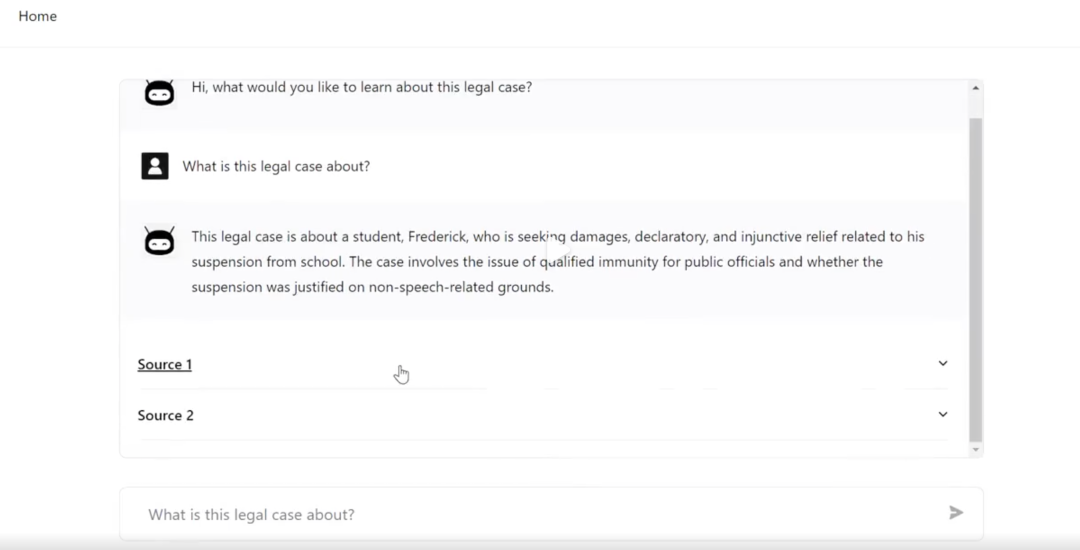Click the bot avatar beside the case answer
1080x550 pixels.
(x=159, y=241)
